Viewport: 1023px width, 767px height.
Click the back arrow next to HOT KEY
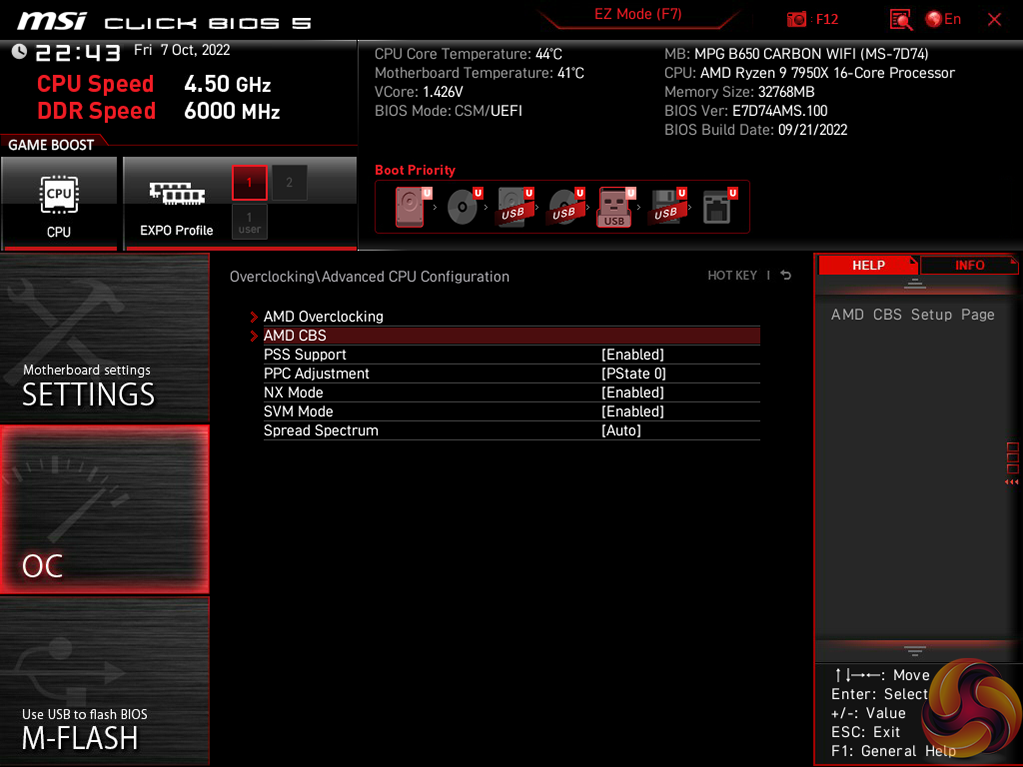pyautogui.click(x=786, y=275)
